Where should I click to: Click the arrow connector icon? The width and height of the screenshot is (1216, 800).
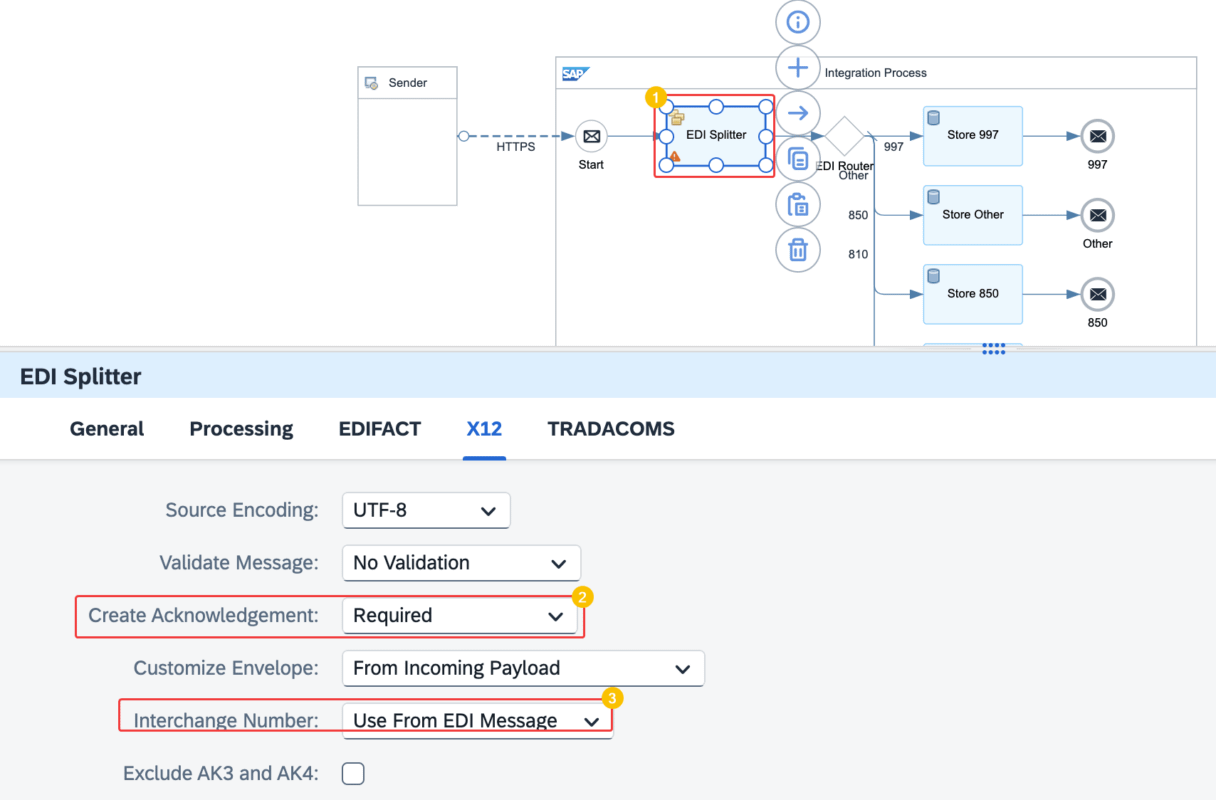[x=798, y=113]
